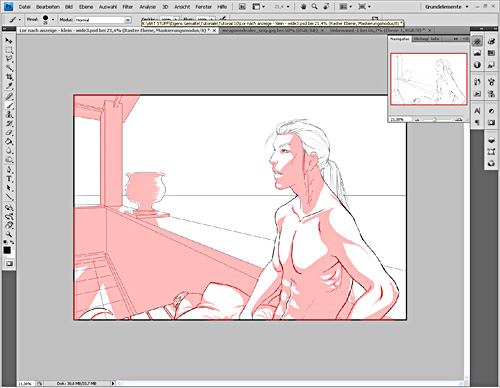The width and height of the screenshot is (500, 388).
Task: Open the Character panel icon
Action: pyautogui.click(x=477, y=111)
